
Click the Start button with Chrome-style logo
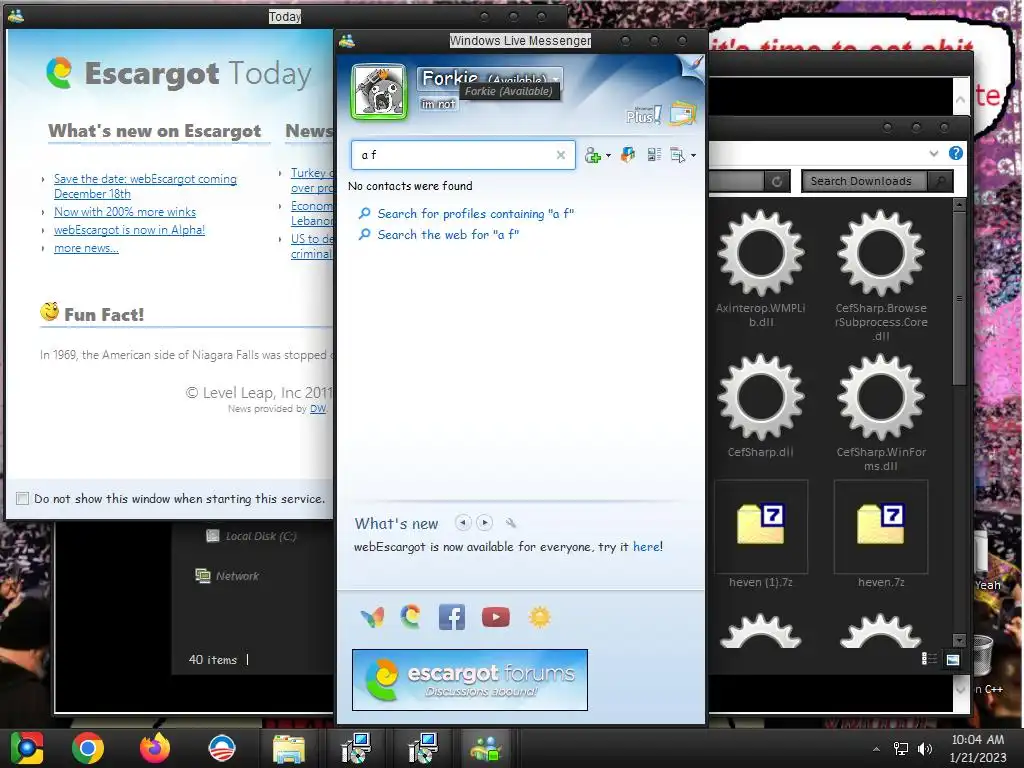tap(26, 748)
